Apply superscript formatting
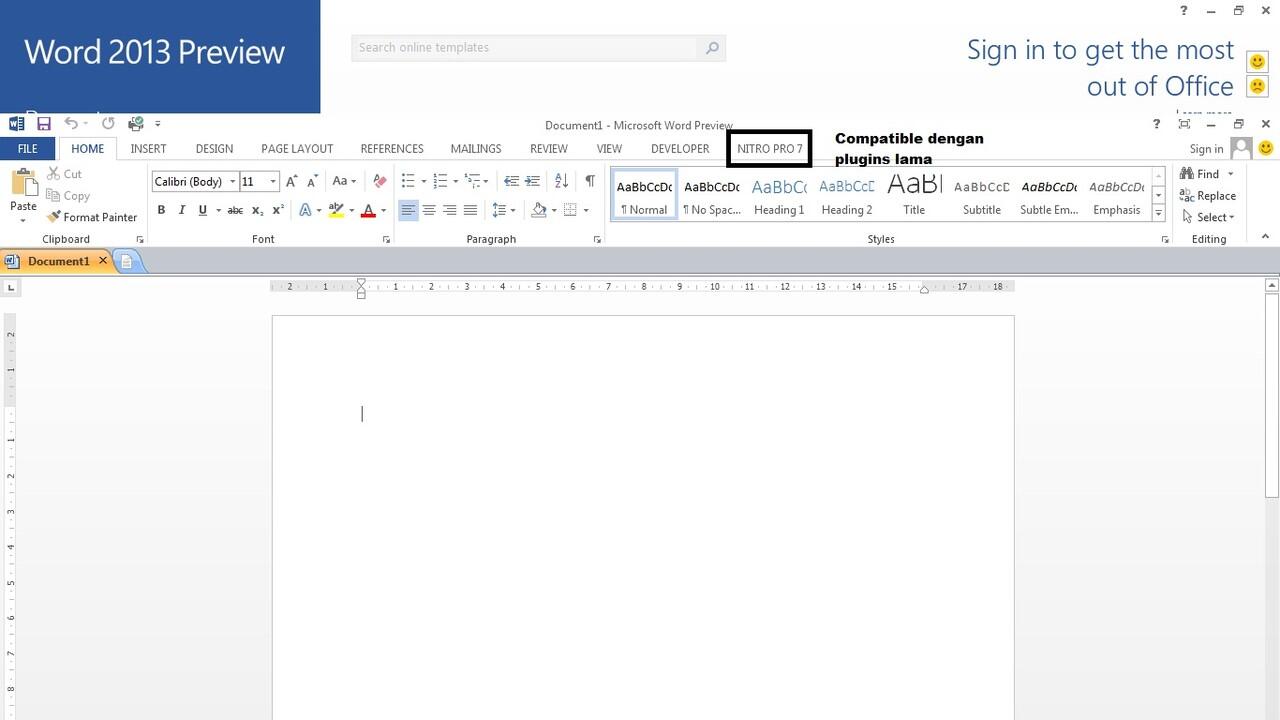This screenshot has height=720, width=1280. 278,210
